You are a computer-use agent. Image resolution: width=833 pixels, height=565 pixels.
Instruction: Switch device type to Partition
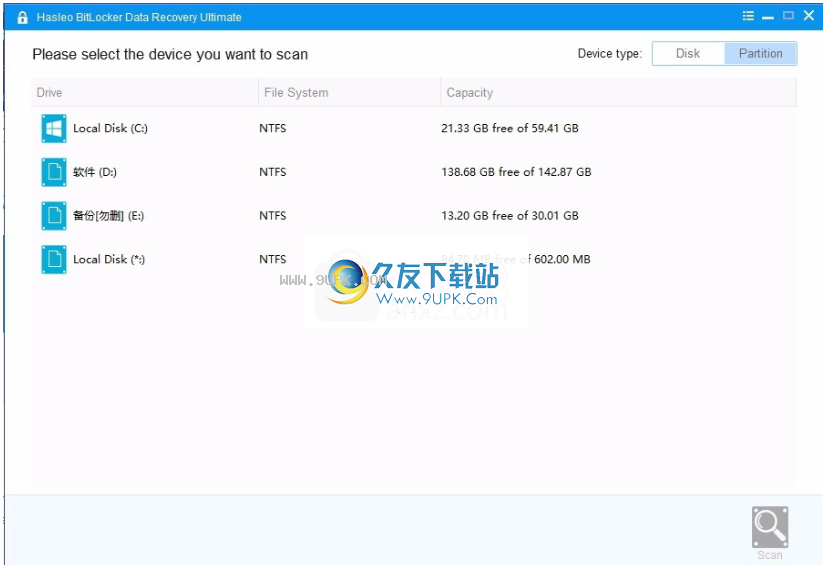click(x=760, y=54)
